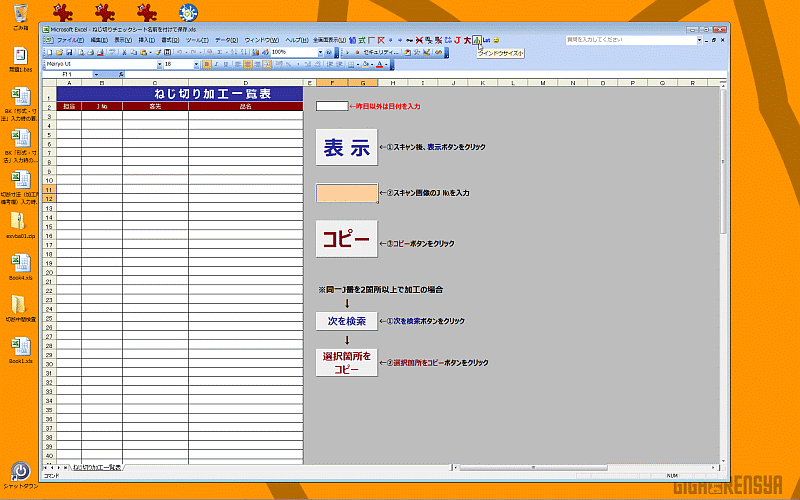800x500 pixels.
Task: Open the paste options dropdown arrow
Action: pyautogui.click(x=151, y=52)
